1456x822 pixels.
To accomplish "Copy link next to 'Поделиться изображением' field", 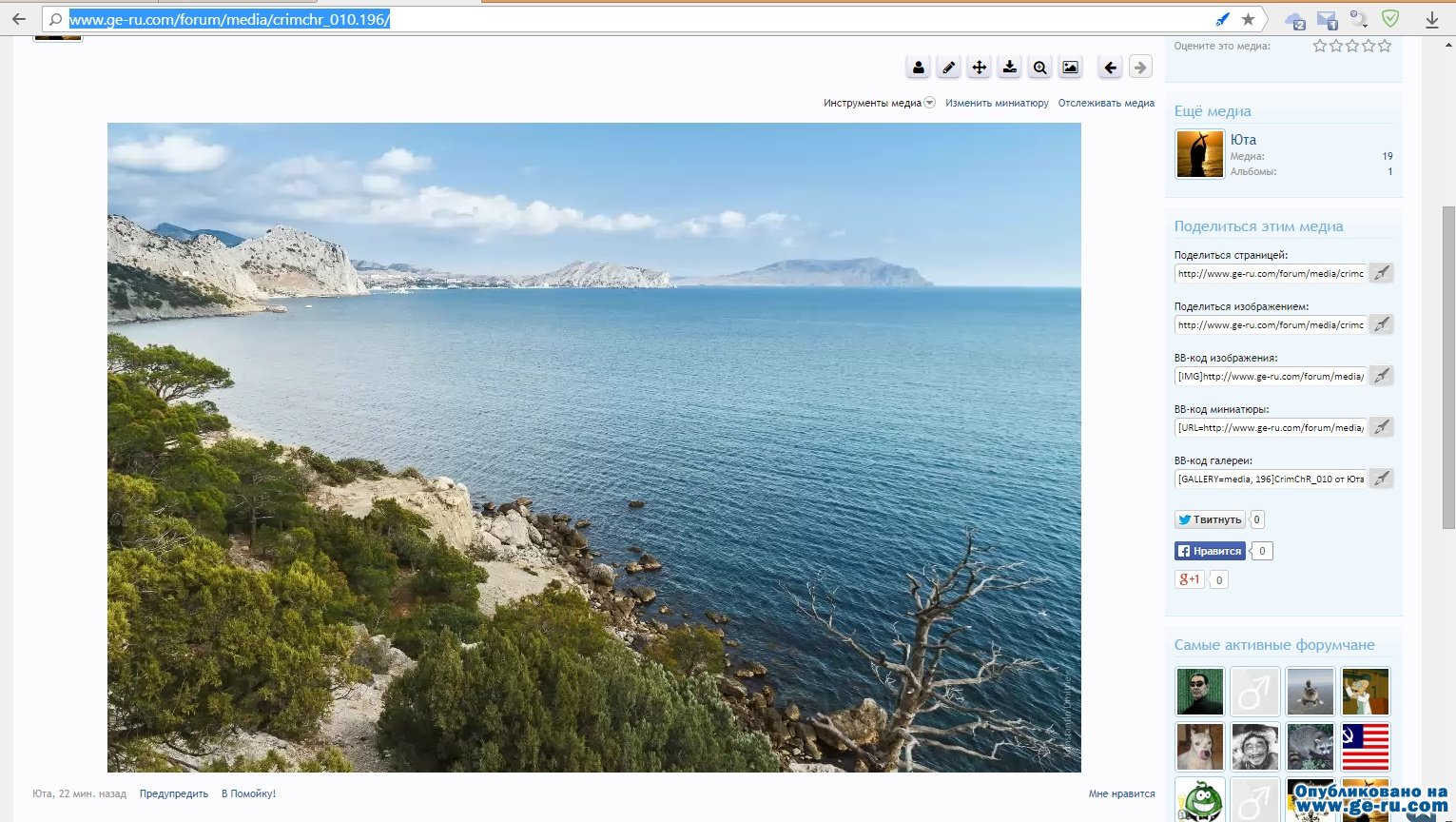I will [1381, 324].
